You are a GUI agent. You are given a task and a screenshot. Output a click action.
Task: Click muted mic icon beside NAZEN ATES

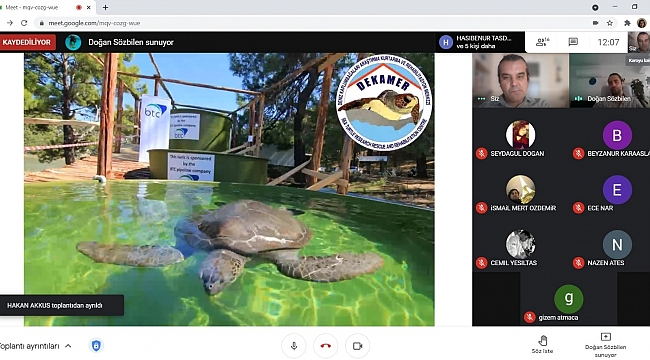[x=578, y=263]
